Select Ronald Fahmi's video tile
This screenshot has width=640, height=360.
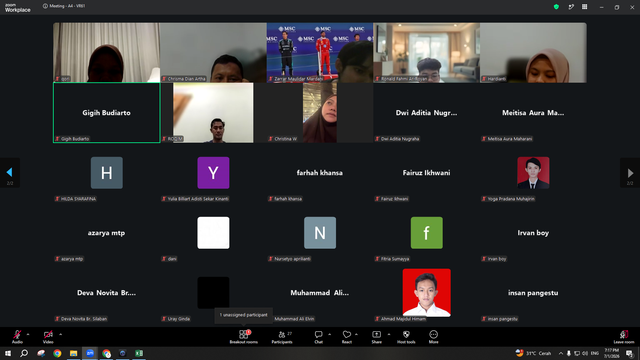427,53
